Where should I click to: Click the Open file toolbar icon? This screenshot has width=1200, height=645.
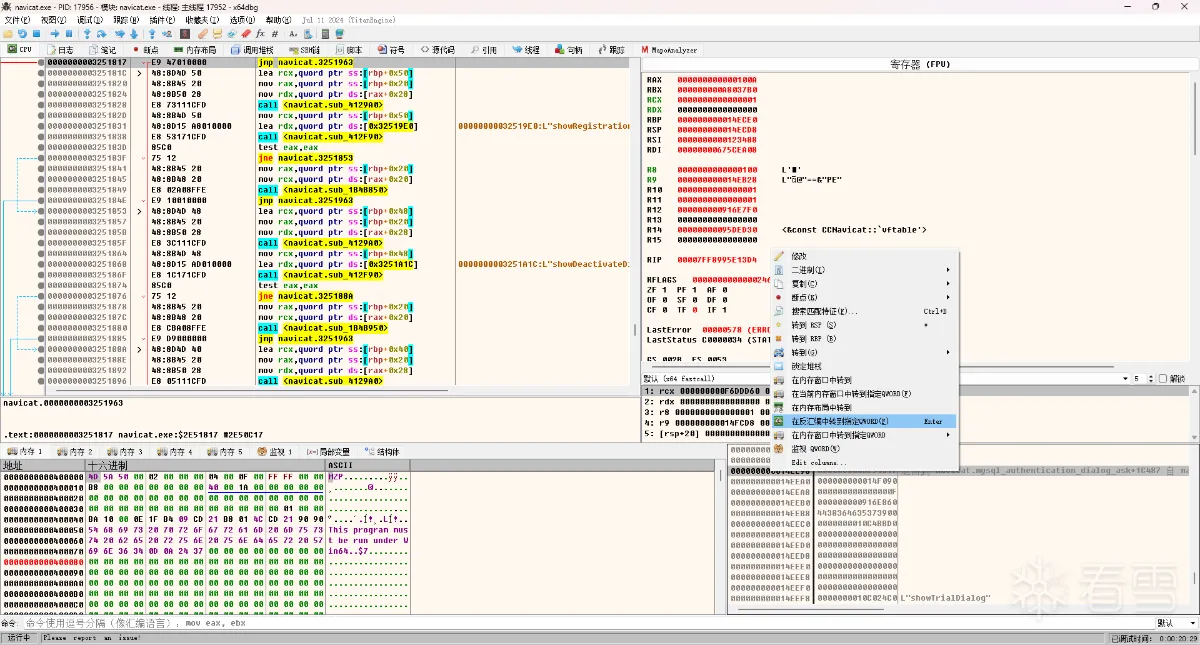pos(8,33)
